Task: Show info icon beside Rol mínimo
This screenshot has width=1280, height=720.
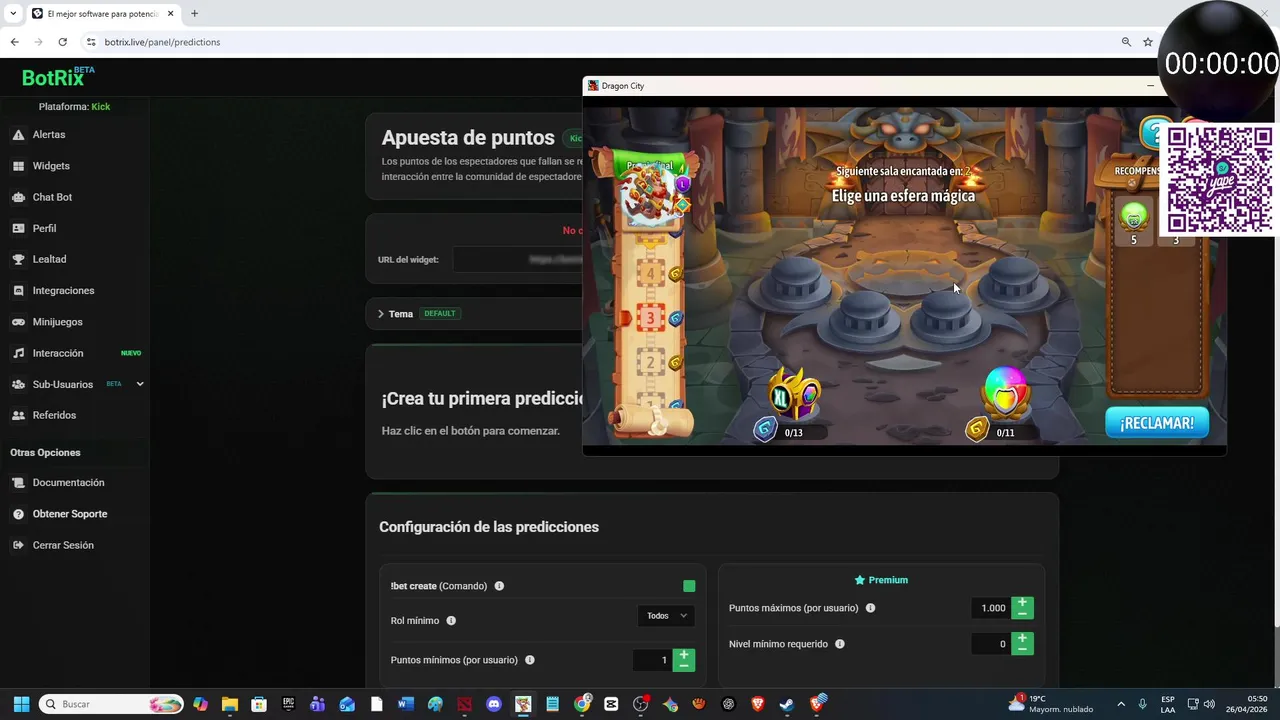Action: click(x=451, y=621)
